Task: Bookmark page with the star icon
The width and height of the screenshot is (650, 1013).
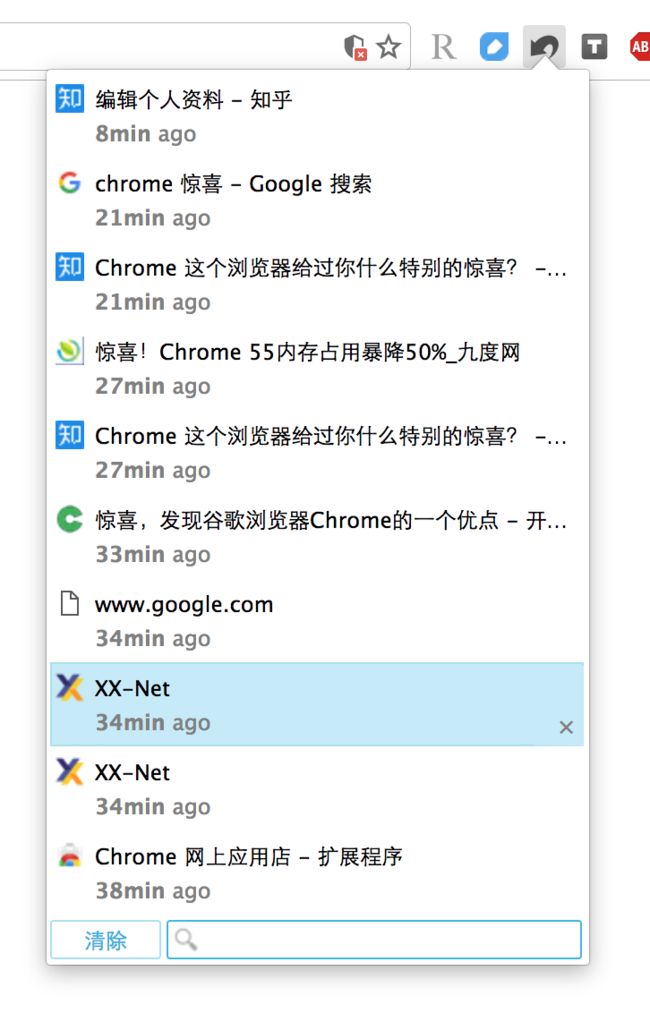Action: [x=388, y=47]
